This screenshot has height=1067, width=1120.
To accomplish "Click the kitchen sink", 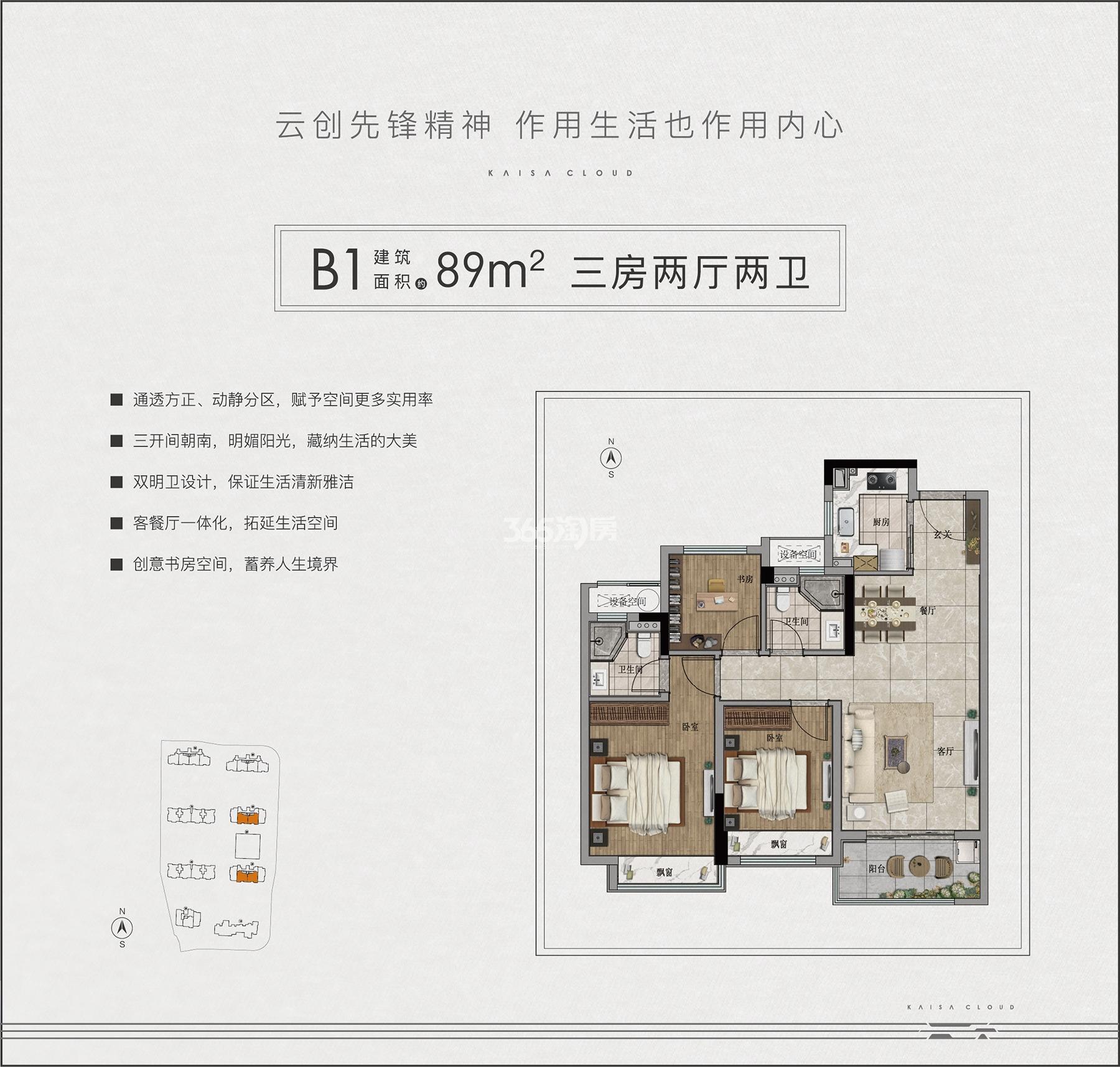I will (845, 521).
